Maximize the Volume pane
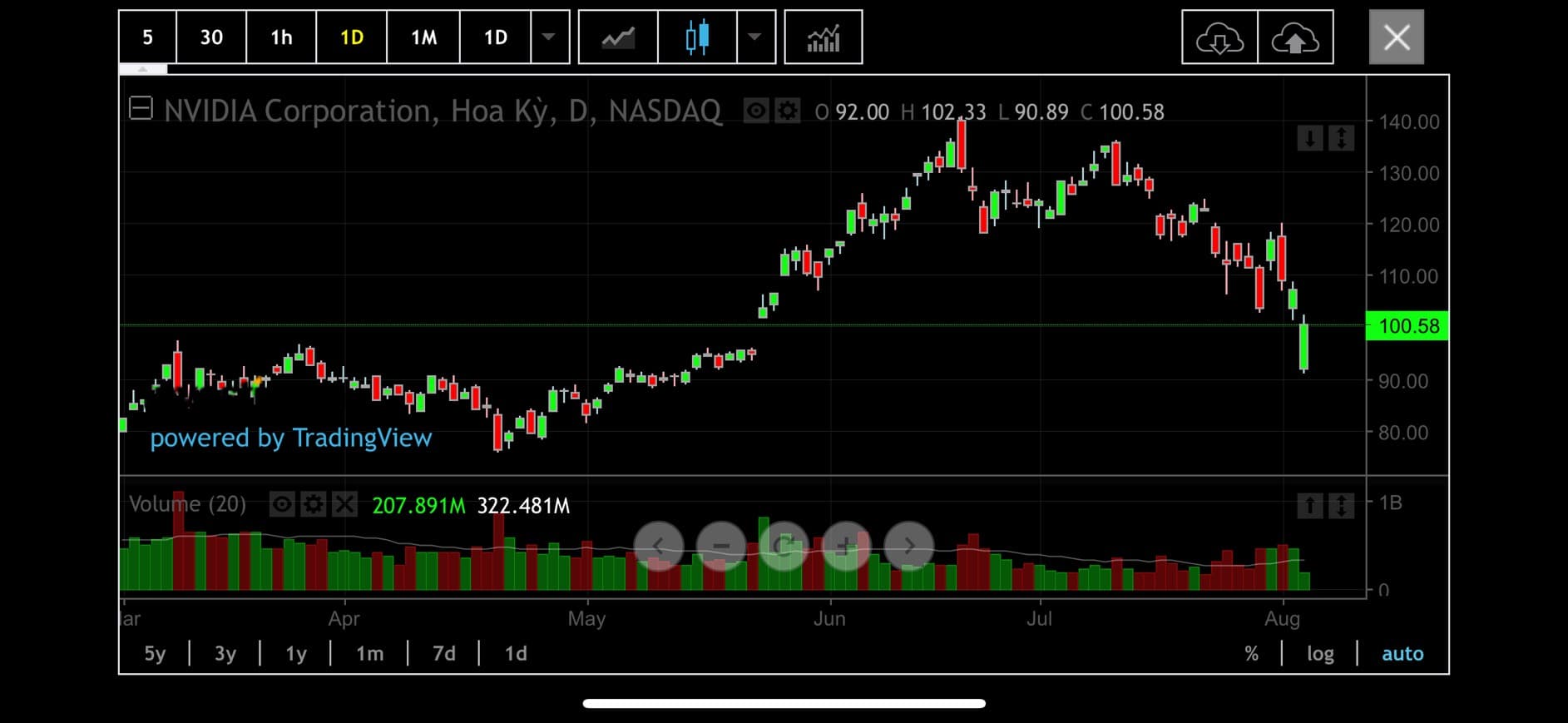 pyautogui.click(x=1341, y=505)
